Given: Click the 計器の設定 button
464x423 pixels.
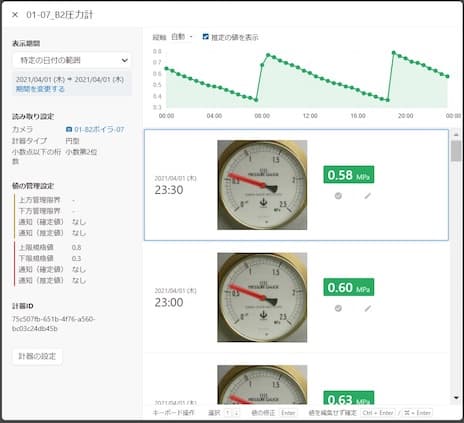Looking at the screenshot, I should tap(37, 356).
